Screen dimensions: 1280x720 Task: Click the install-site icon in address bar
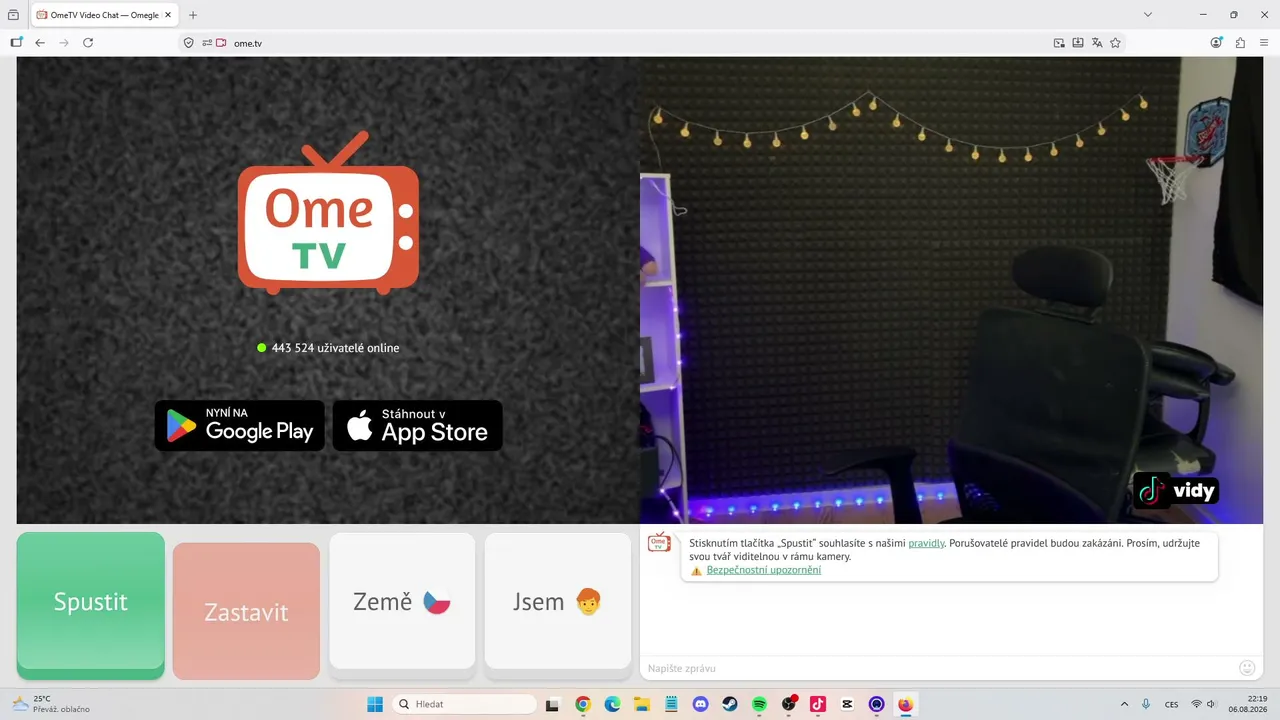pos(1078,43)
